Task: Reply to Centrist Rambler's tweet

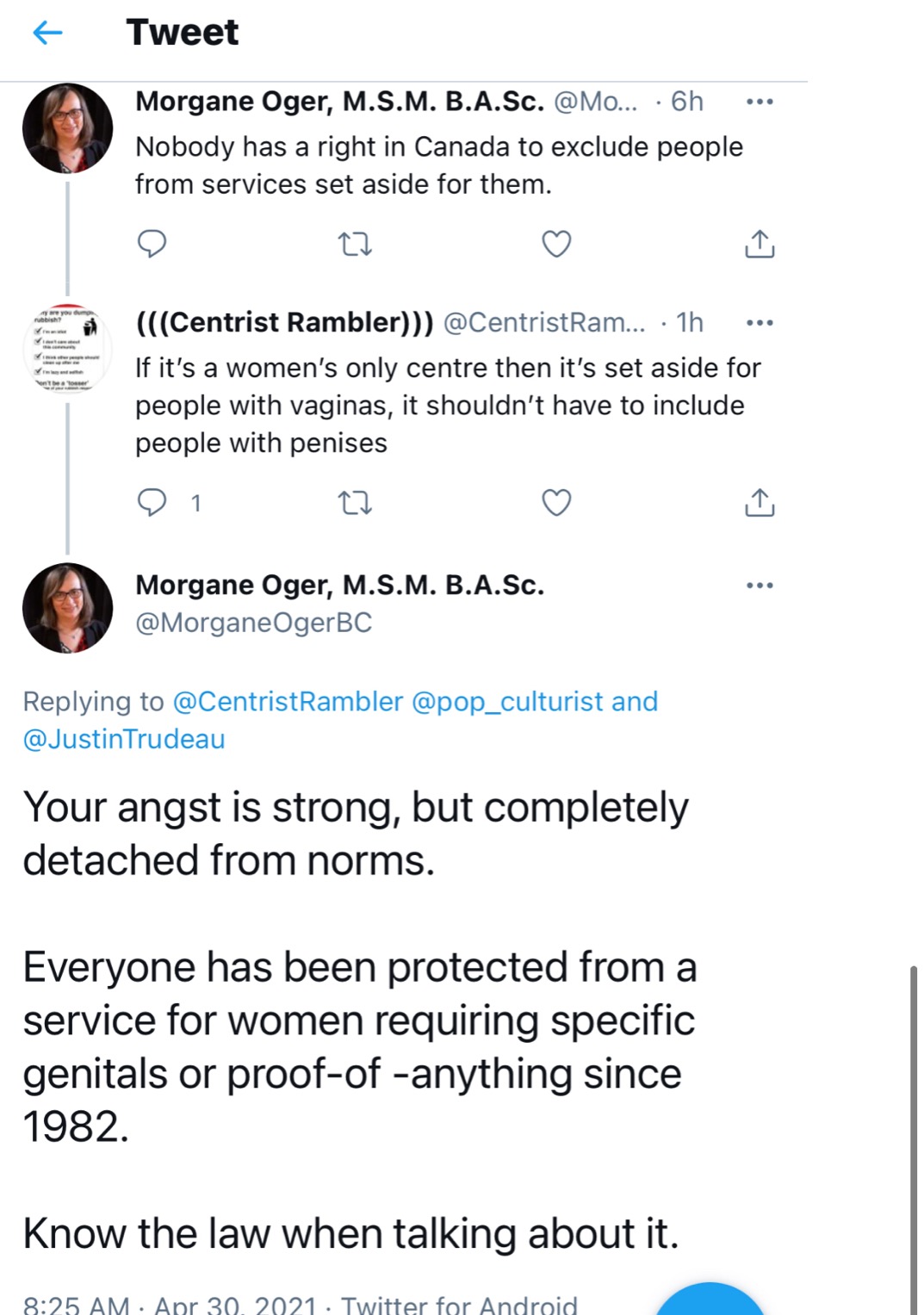Action: click(152, 502)
